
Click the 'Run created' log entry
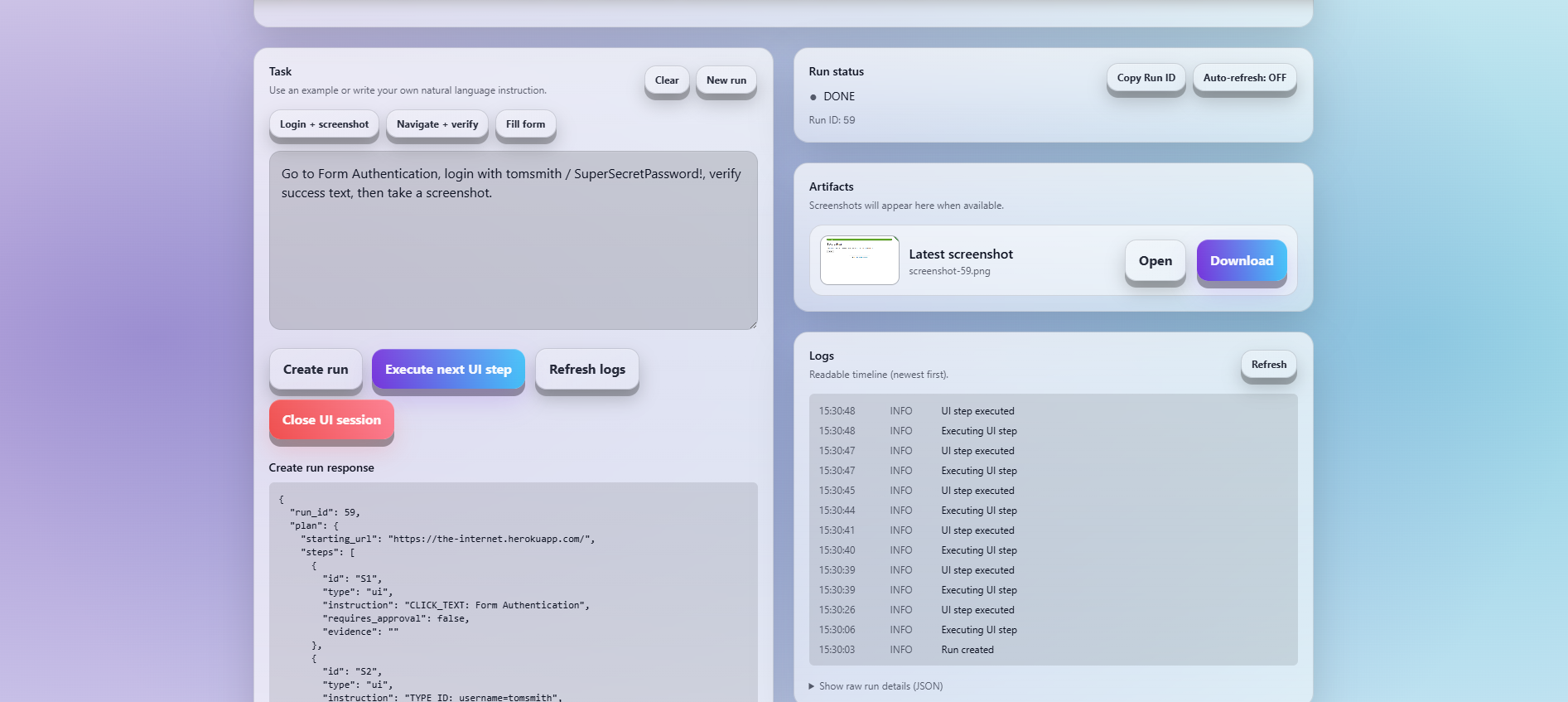(967, 650)
